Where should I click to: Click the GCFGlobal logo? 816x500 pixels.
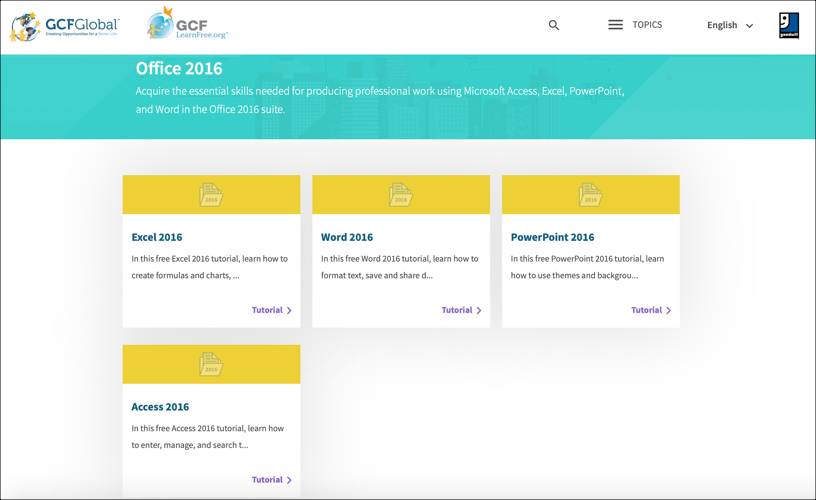pyautogui.click(x=65, y=26)
